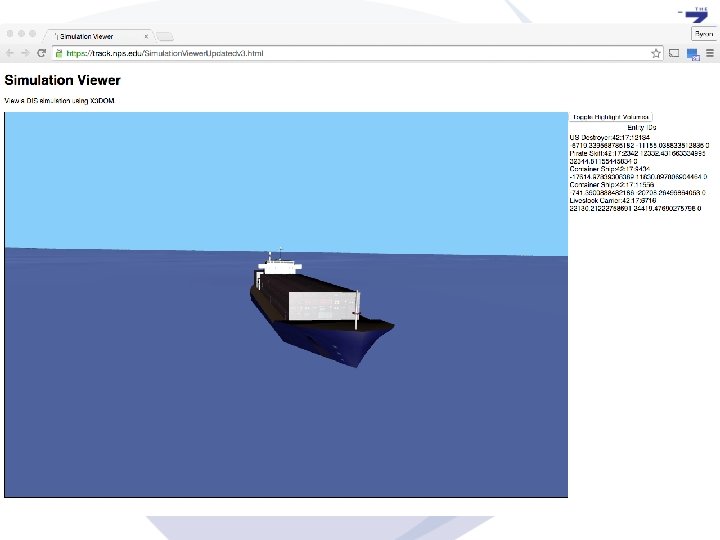Viewport: 720px width, 540px height.
Task: Focus the address bar URL field
Action: coord(356,53)
